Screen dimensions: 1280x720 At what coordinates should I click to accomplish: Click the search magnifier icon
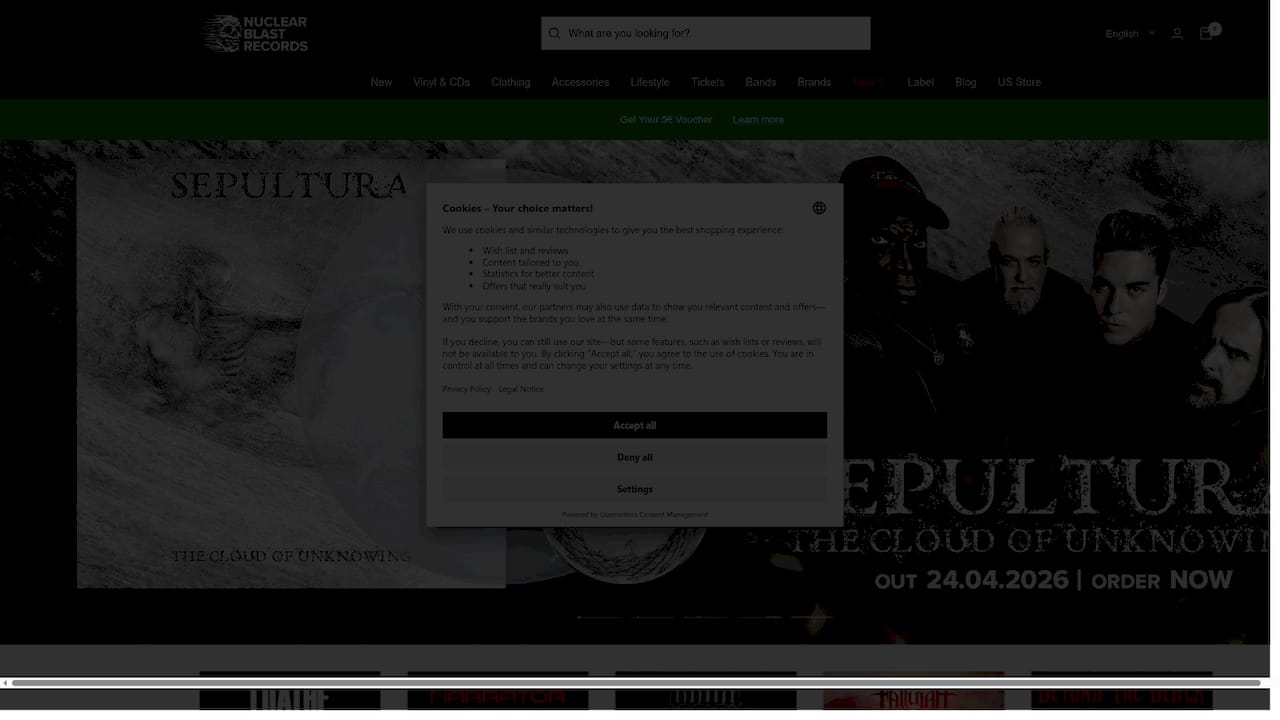click(x=554, y=33)
